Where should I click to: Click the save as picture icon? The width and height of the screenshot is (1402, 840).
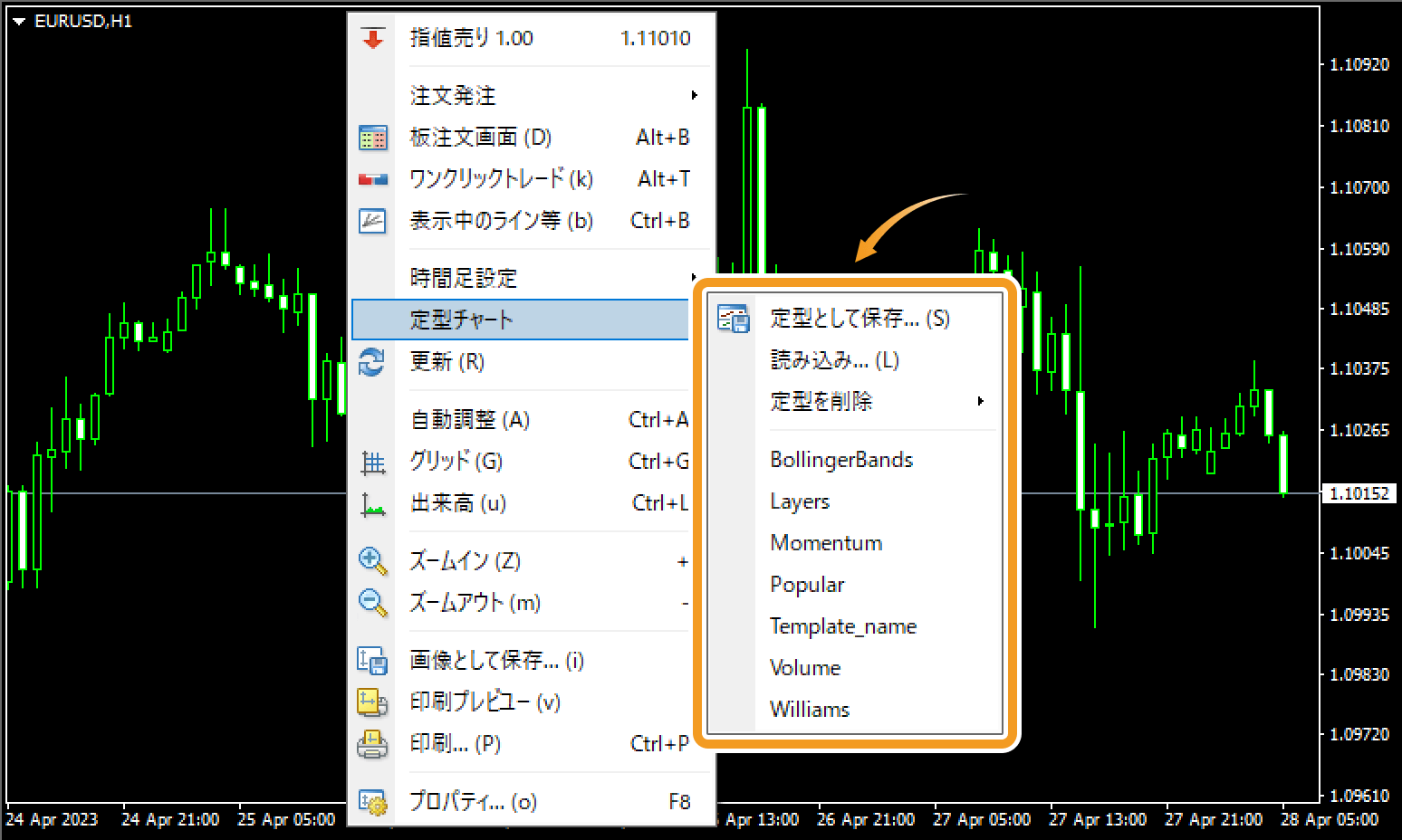pos(372,661)
